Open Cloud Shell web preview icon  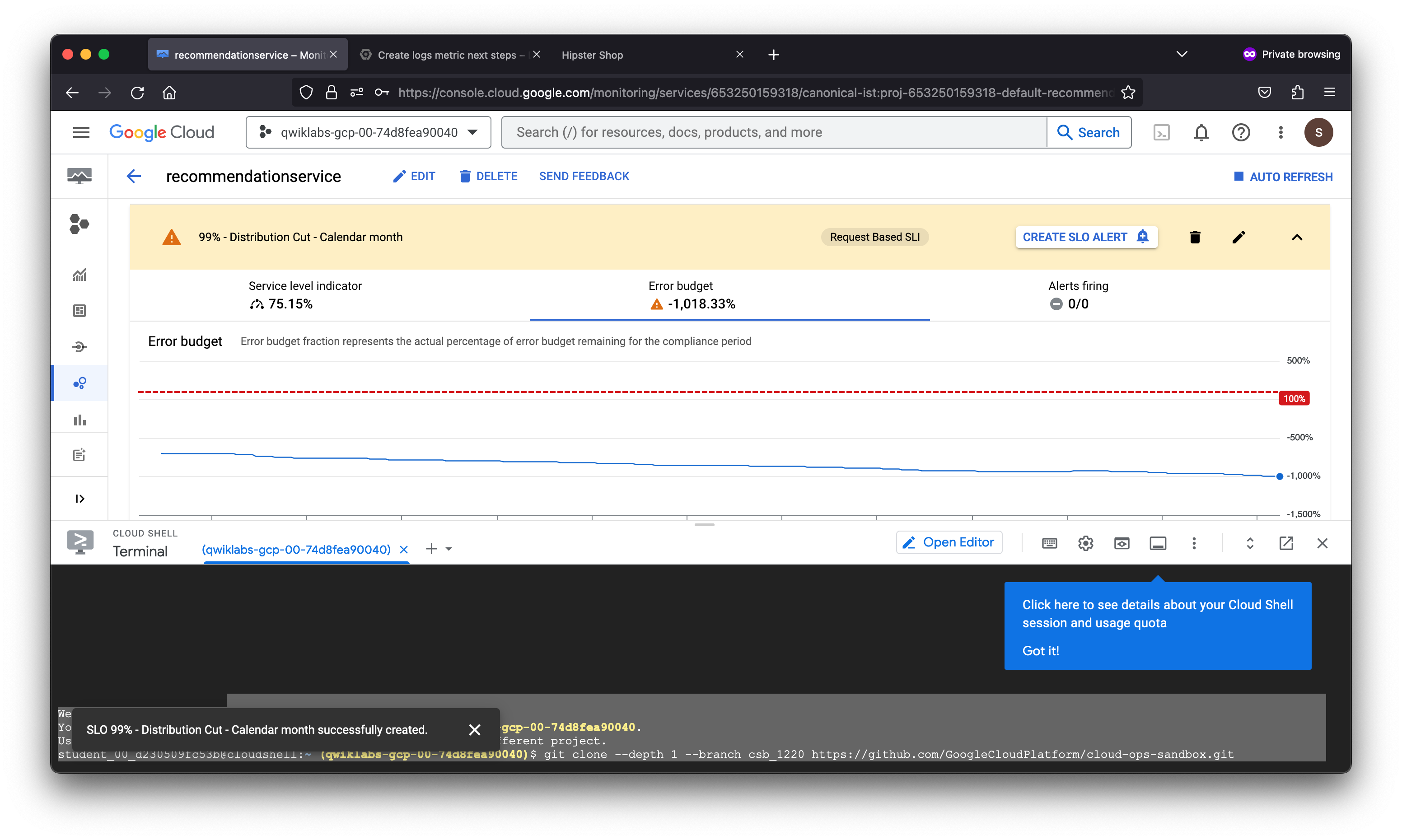point(1121,543)
